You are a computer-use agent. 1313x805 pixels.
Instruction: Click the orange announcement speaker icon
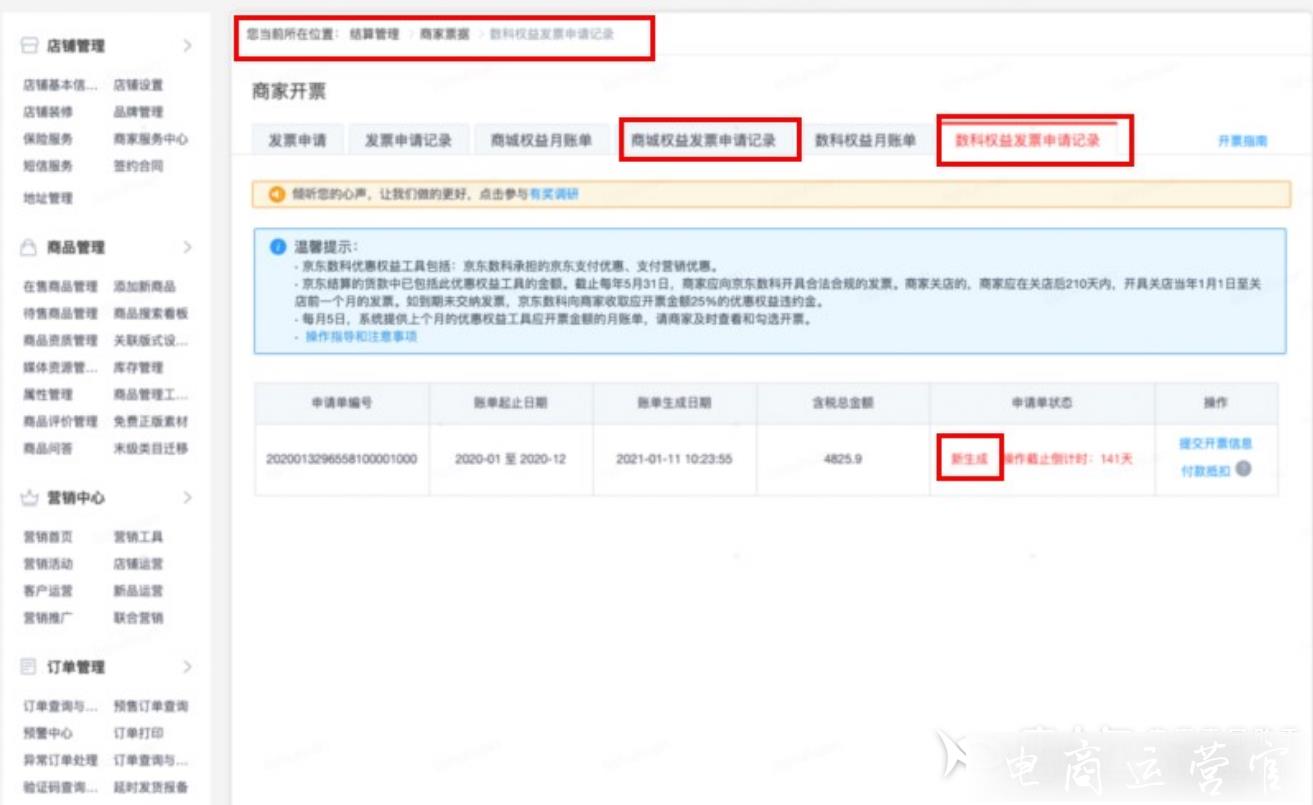pyautogui.click(x=277, y=194)
